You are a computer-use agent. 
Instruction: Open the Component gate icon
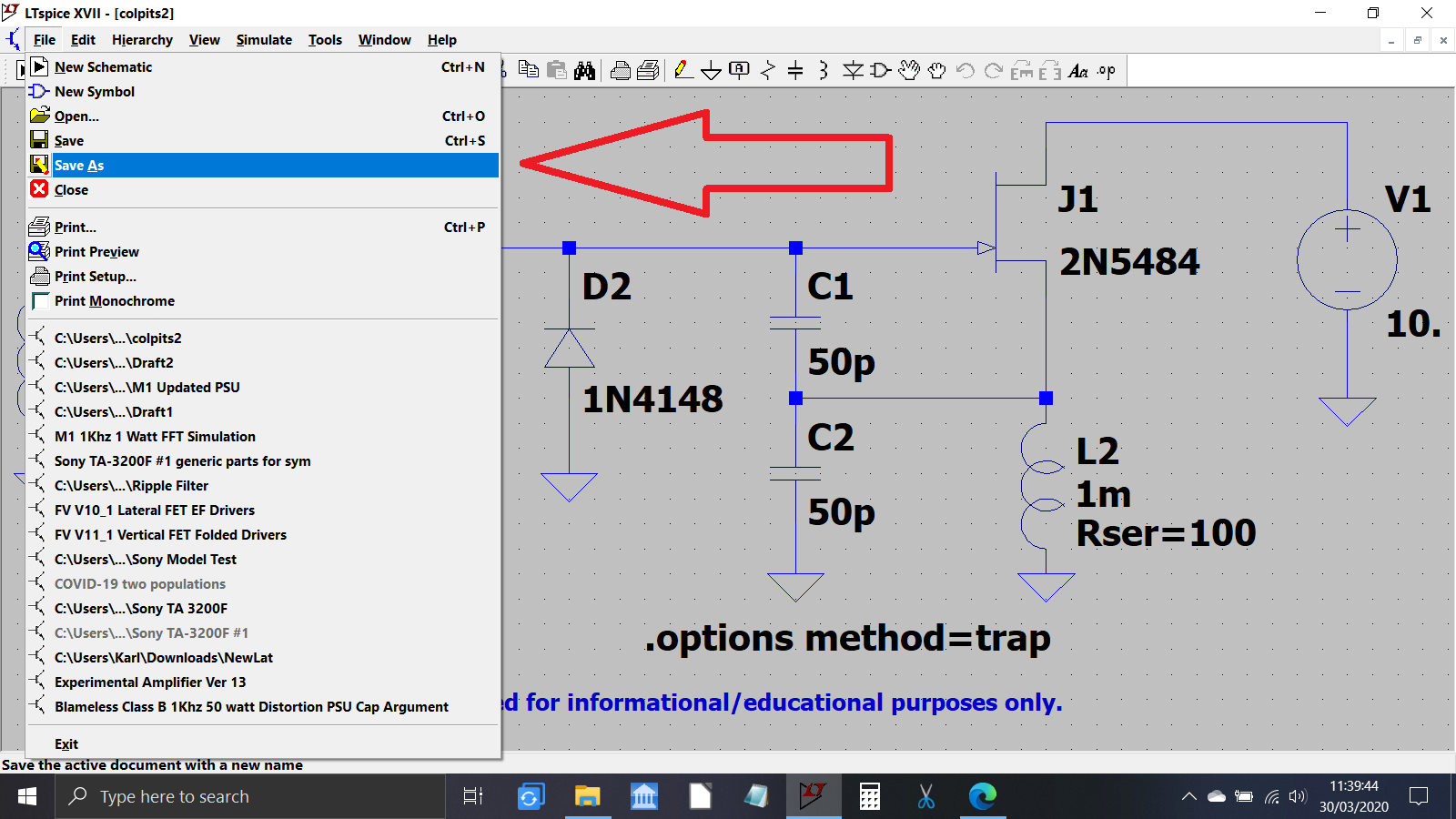pos(880,70)
